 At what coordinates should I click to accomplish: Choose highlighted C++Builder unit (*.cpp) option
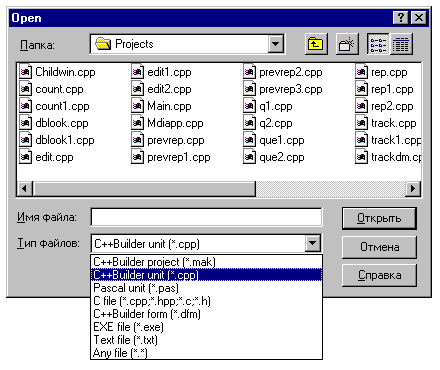tap(206, 275)
